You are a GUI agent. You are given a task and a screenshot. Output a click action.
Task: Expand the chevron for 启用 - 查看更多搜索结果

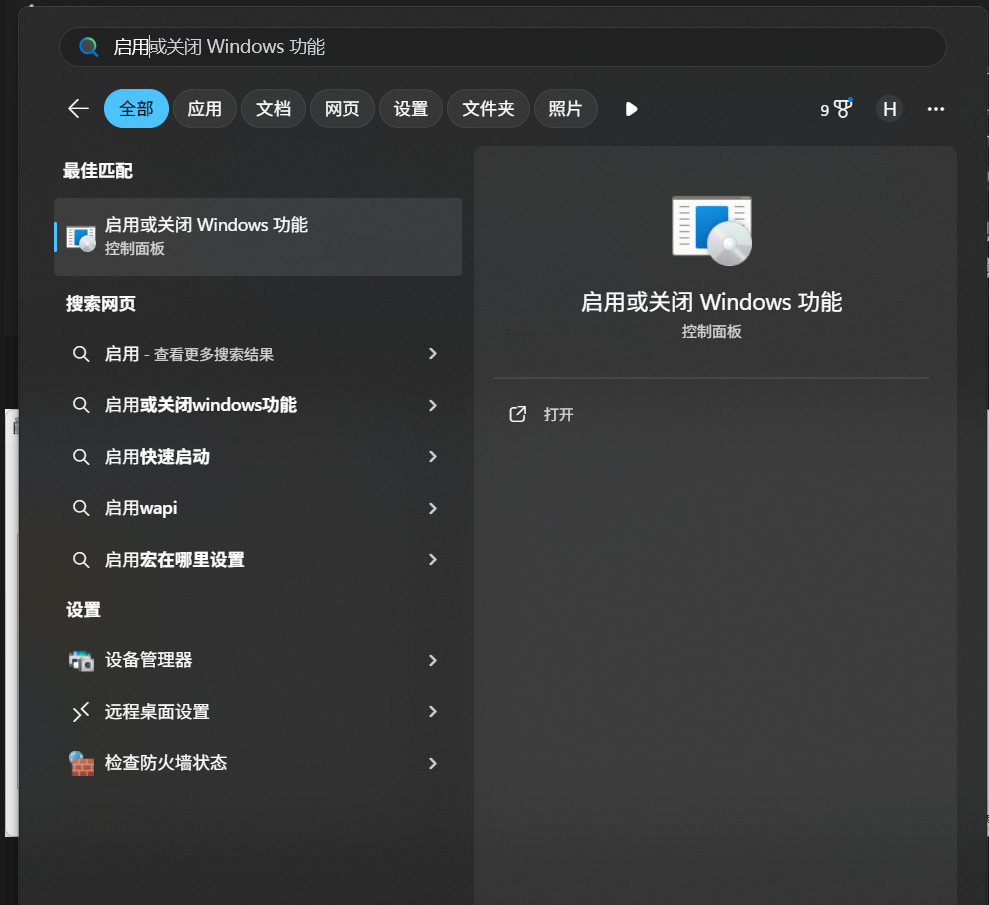[433, 354]
